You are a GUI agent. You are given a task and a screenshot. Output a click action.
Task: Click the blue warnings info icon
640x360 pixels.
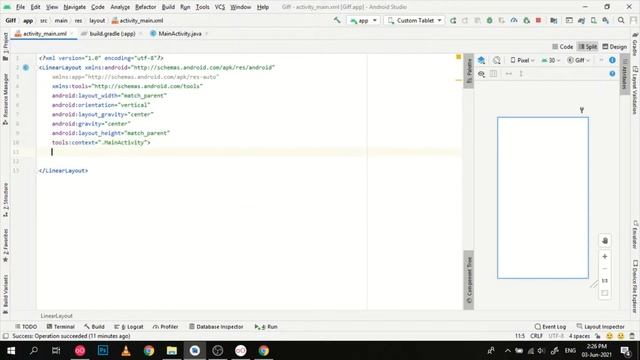coord(612,60)
